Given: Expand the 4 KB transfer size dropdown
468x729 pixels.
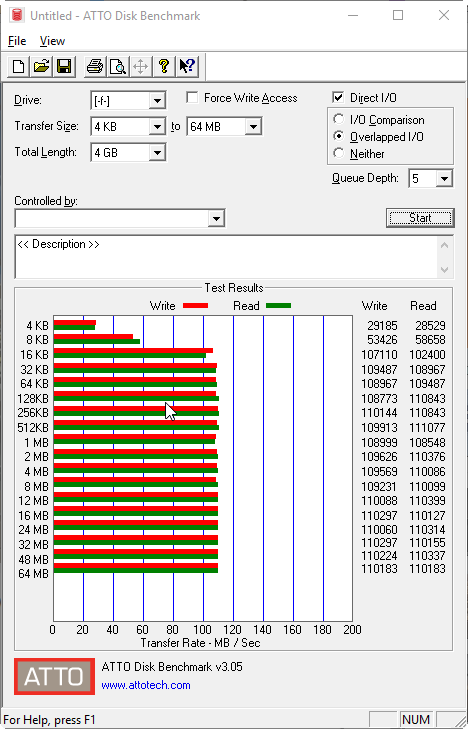Looking at the screenshot, I should pos(158,126).
